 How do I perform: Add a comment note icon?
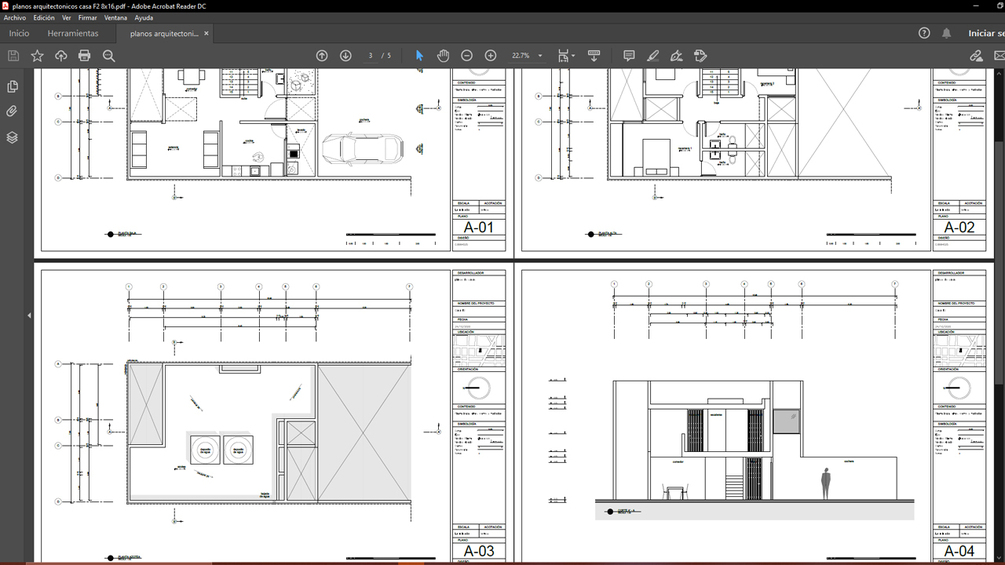pyautogui.click(x=629, y=56)
